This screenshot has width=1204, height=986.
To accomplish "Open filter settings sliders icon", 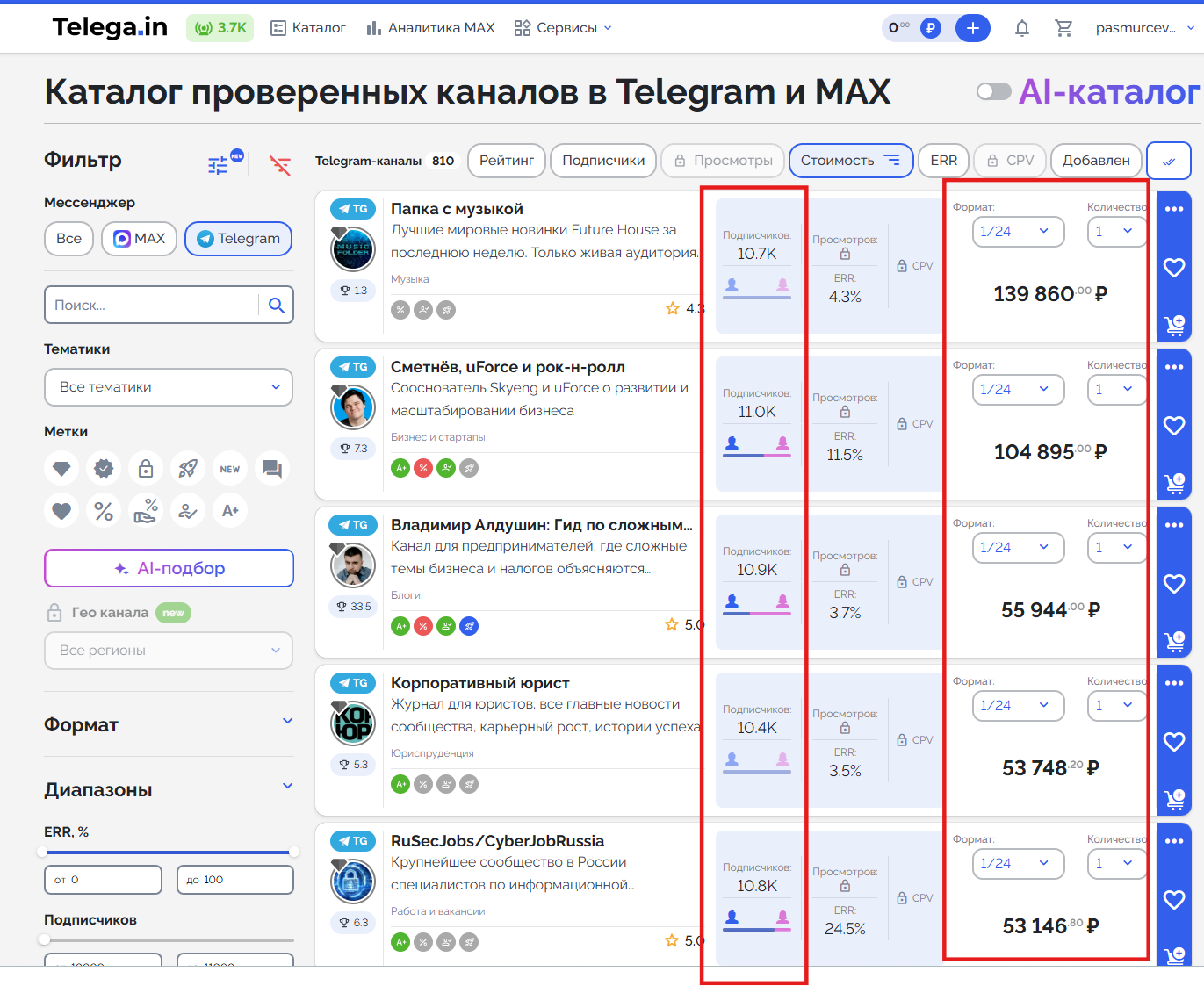I will (218, 165).
